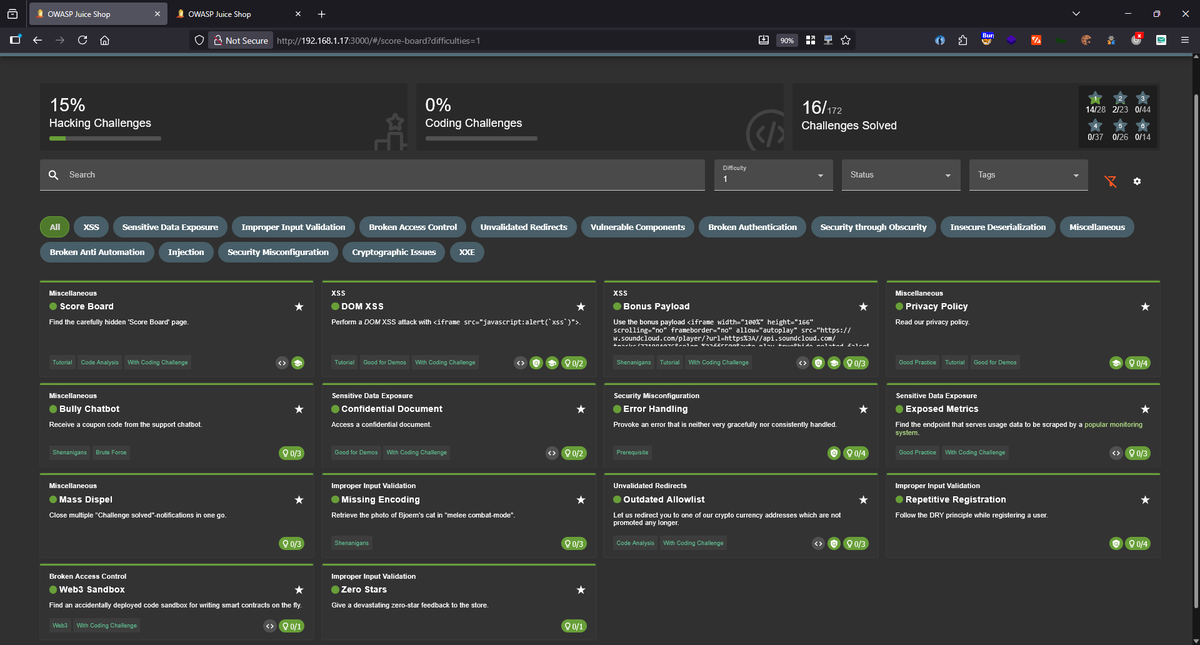1200x645 pixels.
Task: Open a new browser tab
Action: click(x=321, y=14)
